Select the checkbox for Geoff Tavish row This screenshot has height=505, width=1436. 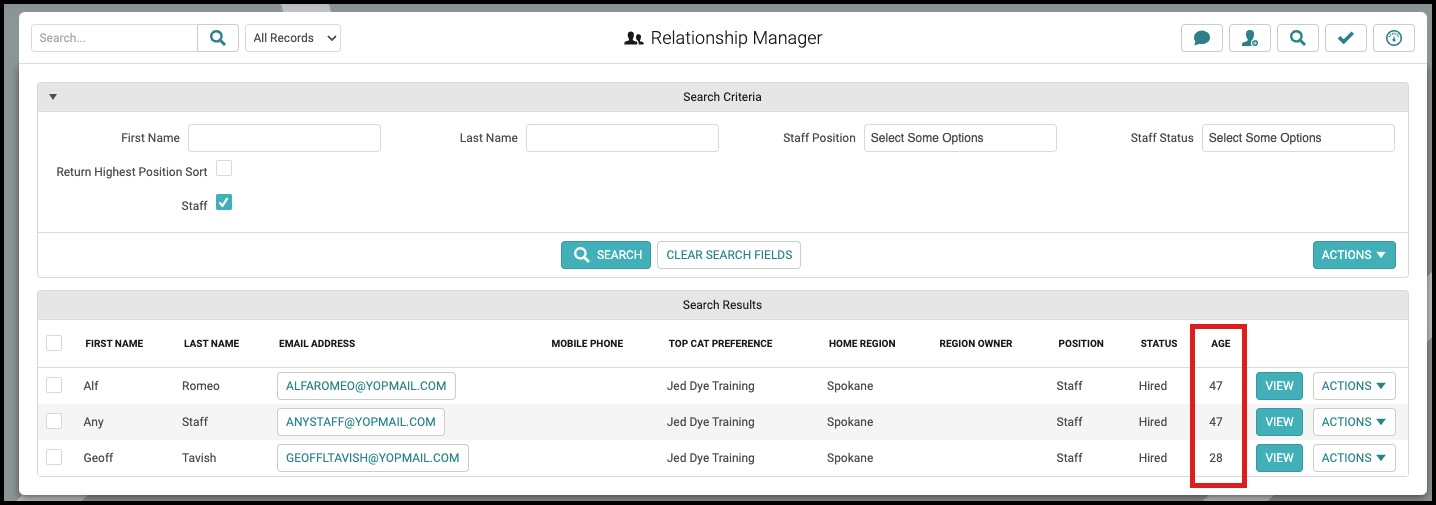point(54,457)
